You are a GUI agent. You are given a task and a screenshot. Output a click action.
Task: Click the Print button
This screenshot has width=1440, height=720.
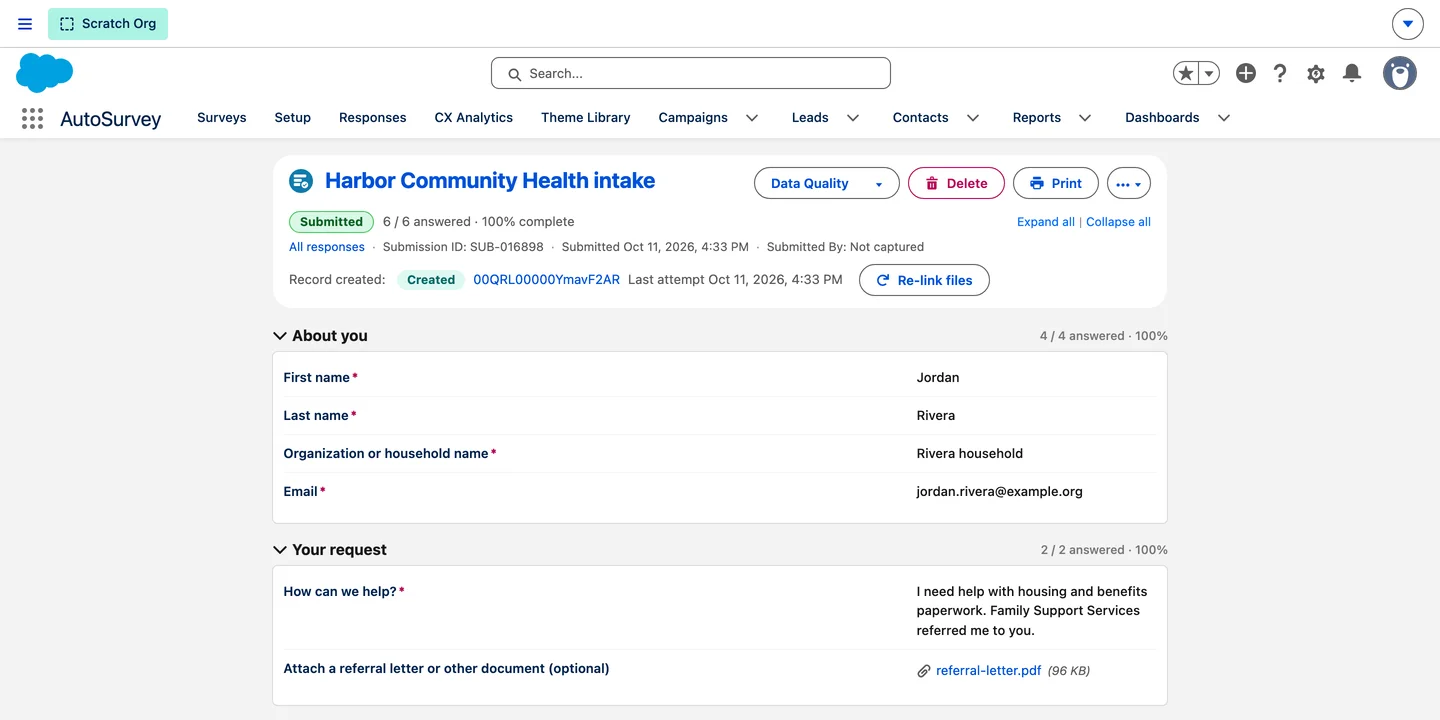point(1056,183)
